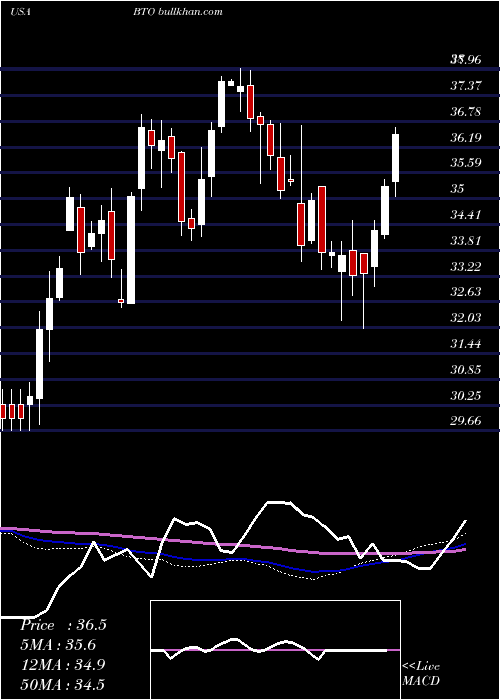Click the 34.41 price axis label

pos(466,215)
